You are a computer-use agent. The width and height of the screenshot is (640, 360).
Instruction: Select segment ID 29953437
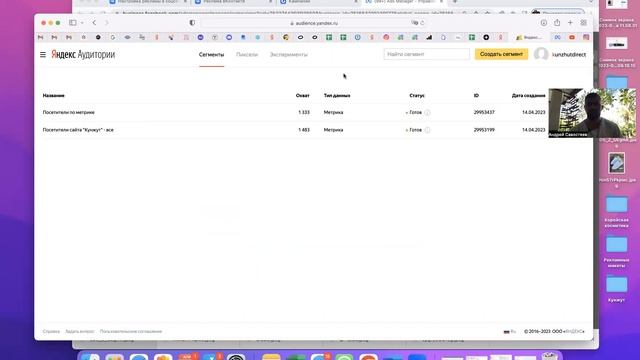pos(484,112)
